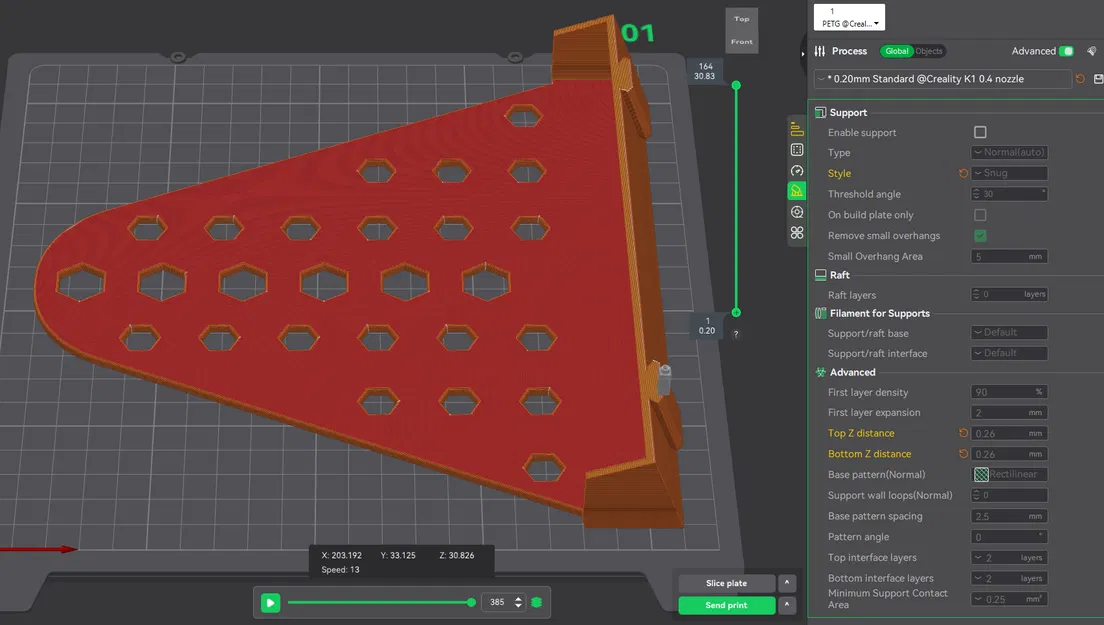Open the Top interface layers dropdown
The height and width of the screenshot is (625, 1104).
1009,557
